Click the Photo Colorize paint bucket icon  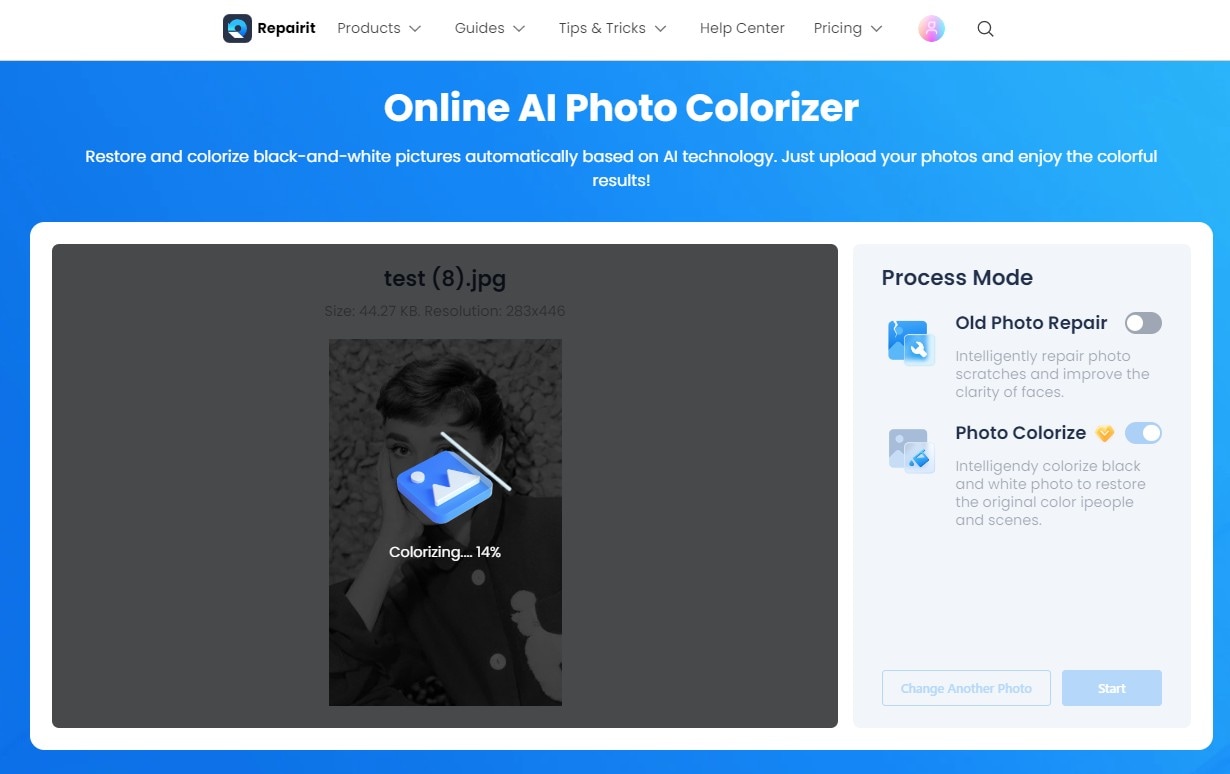pyautogui.click(x=910, y=451)
